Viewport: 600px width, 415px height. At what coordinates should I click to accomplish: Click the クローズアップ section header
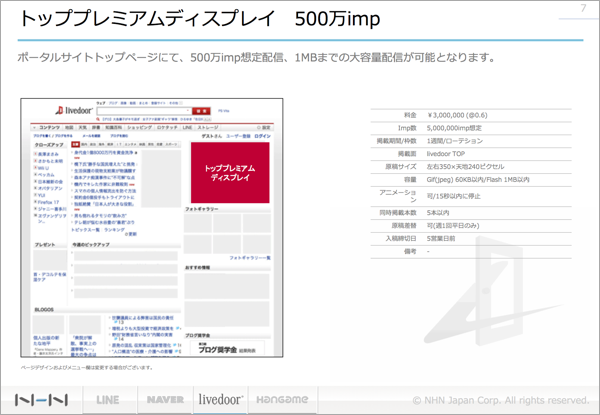[49, 145]
